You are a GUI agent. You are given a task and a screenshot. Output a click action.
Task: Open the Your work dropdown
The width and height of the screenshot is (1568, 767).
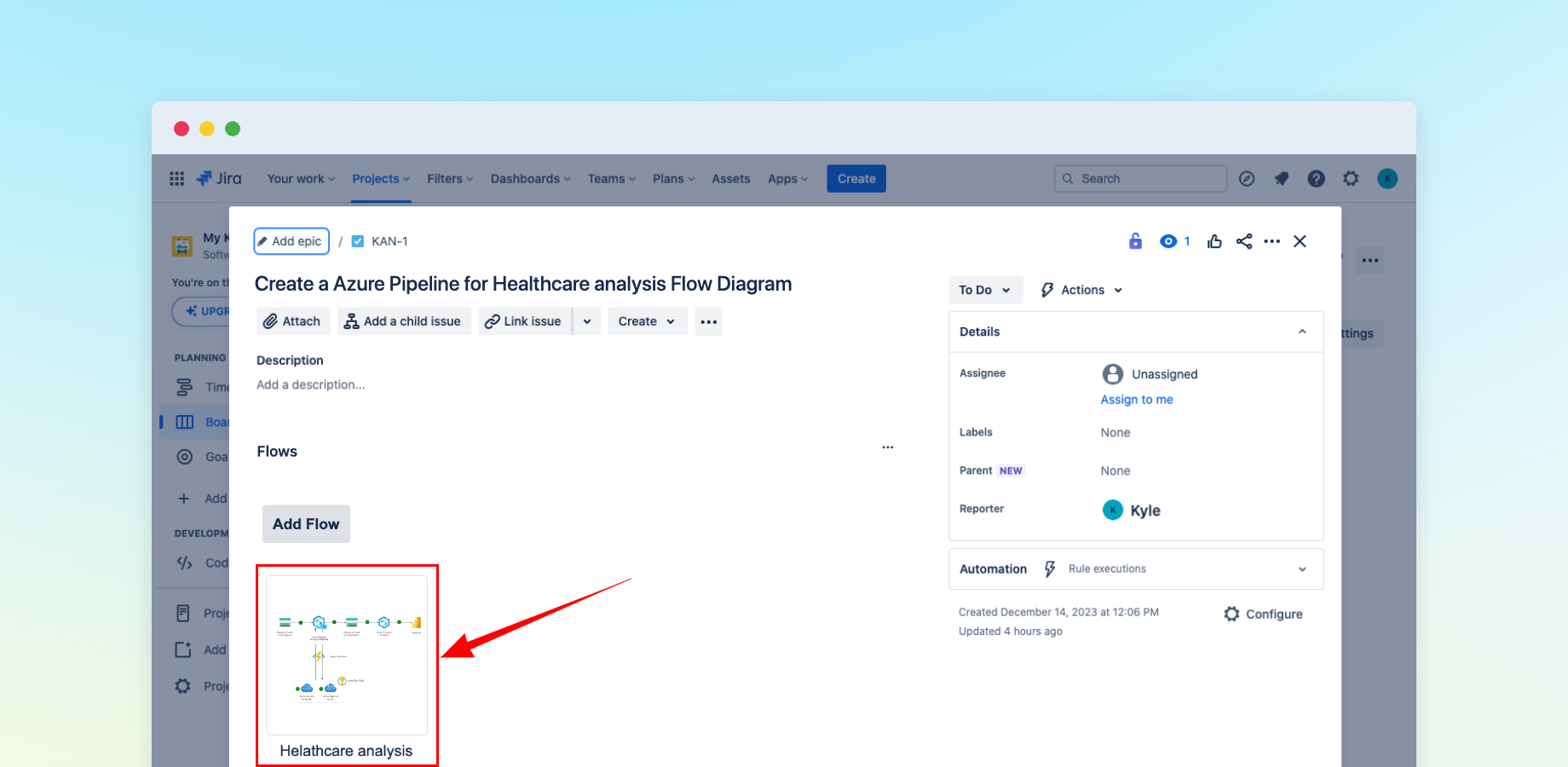click(x=301, y=179)
